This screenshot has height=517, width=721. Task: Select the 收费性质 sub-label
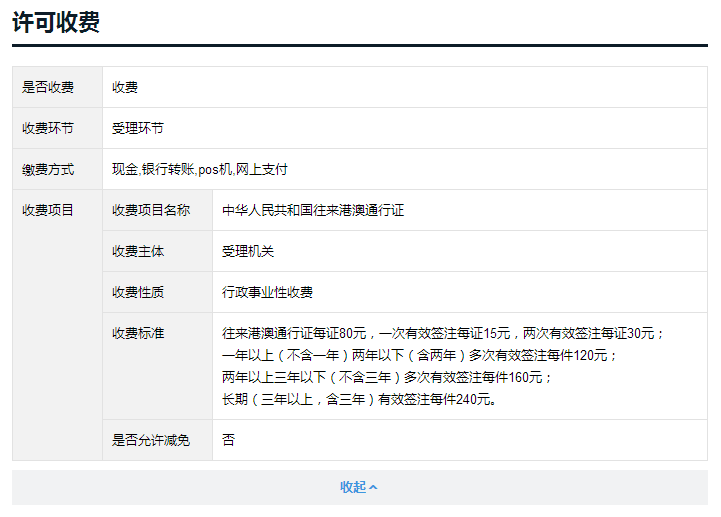click(138, 292)
